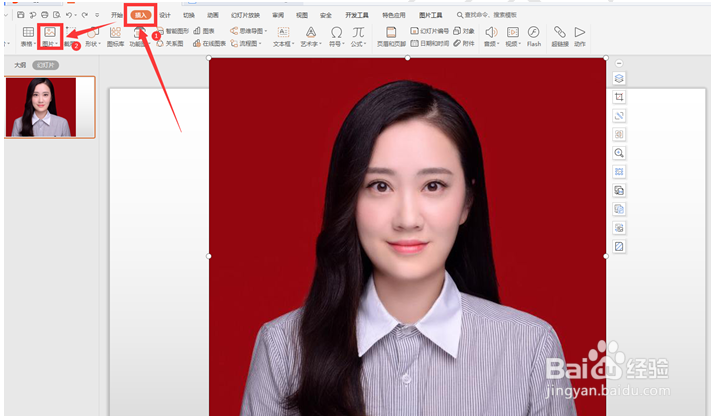Insert 智能图形 smart graphic

(x=173, y=31)
